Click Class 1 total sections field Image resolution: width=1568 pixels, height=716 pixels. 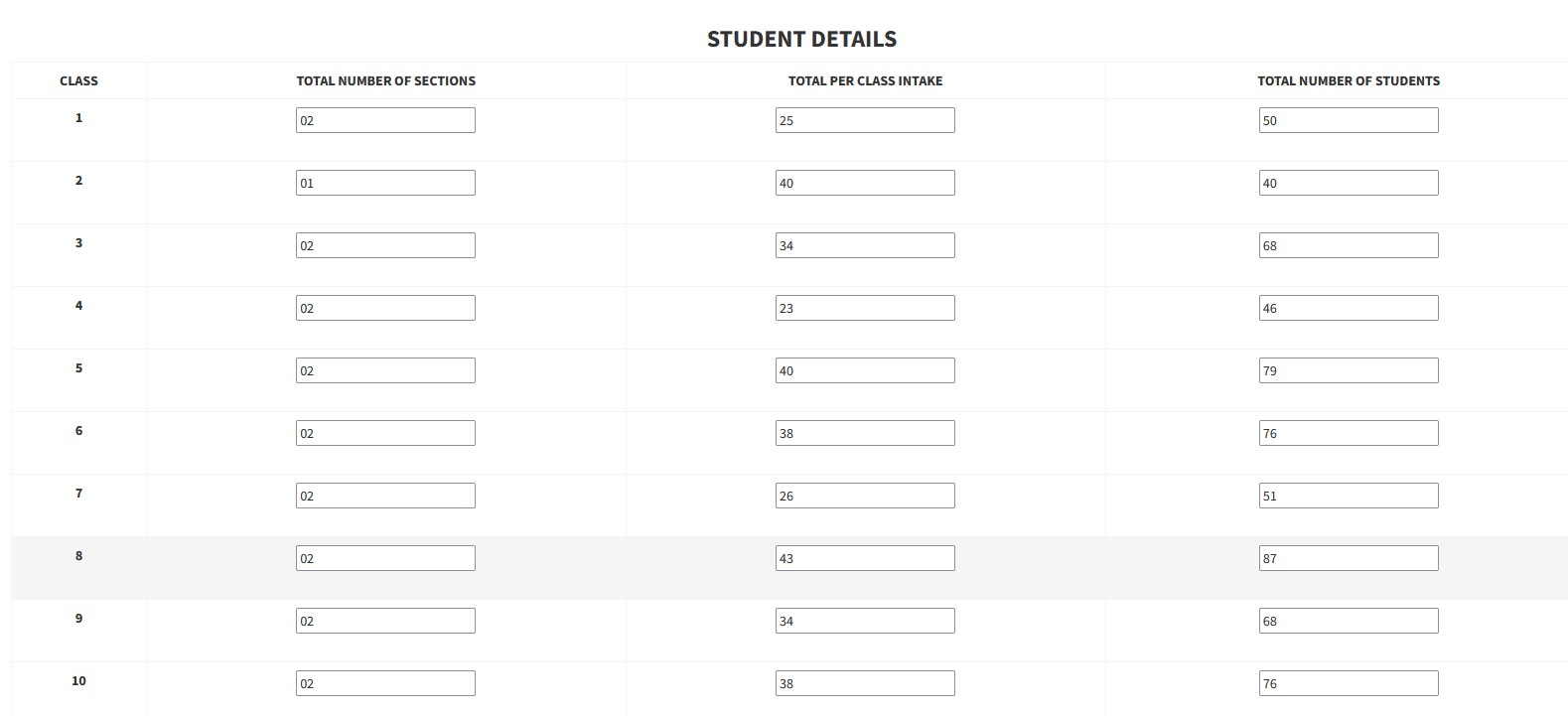pyautogui.click(x=385, y=120)
